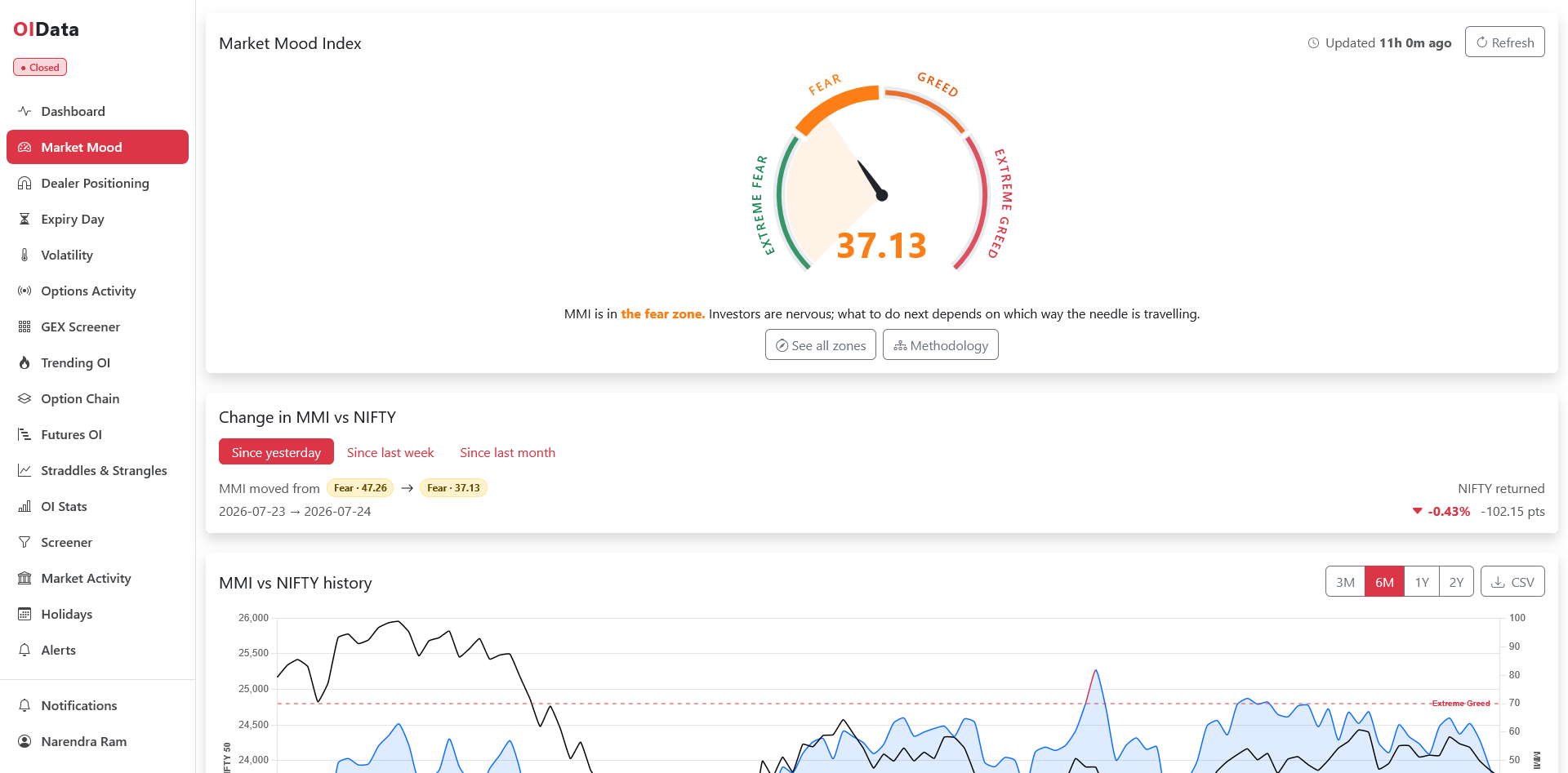Switch to Since last month
1568x773 pixels.
507,452
